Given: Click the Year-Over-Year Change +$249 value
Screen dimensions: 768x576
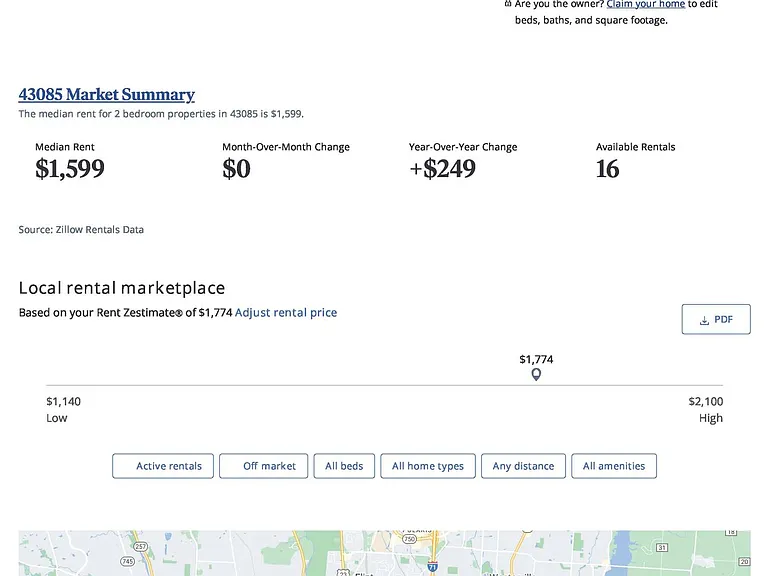Looking at the screenshot, I should click(442, 168).
